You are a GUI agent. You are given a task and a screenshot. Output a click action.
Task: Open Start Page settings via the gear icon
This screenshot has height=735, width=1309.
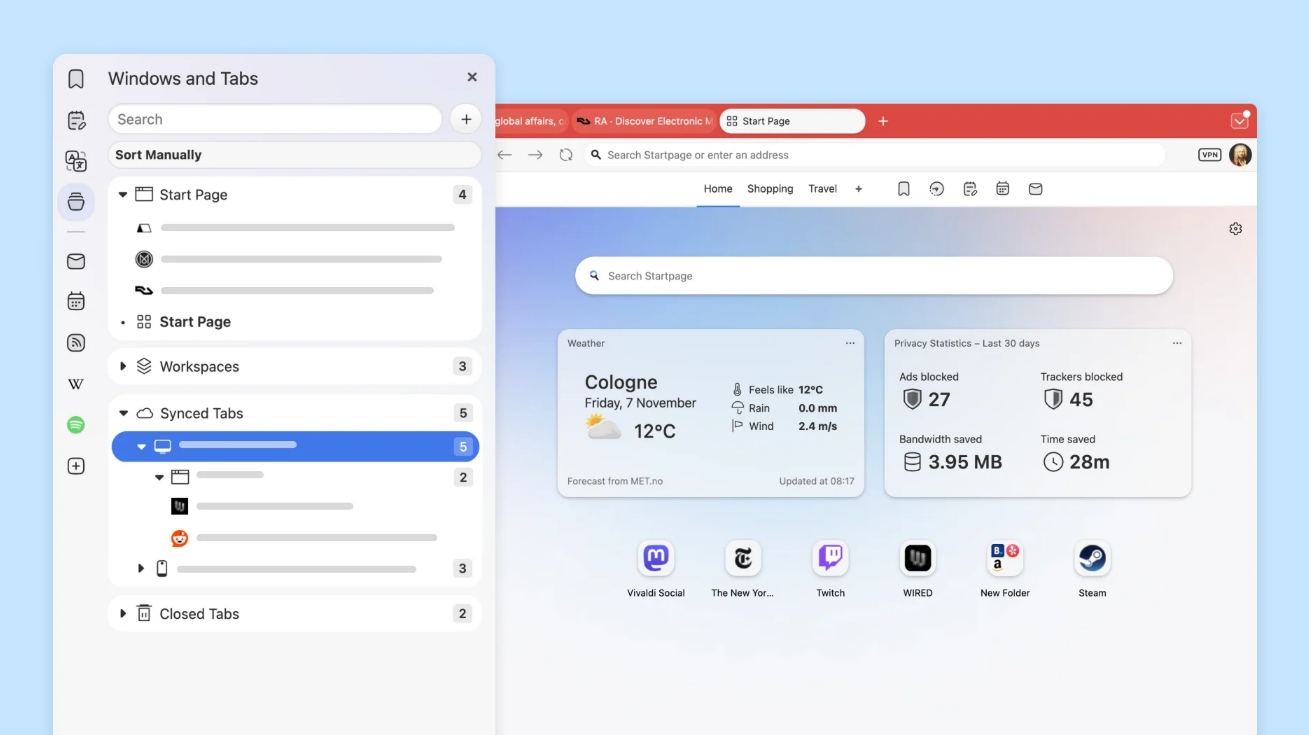coord(1235,228)
